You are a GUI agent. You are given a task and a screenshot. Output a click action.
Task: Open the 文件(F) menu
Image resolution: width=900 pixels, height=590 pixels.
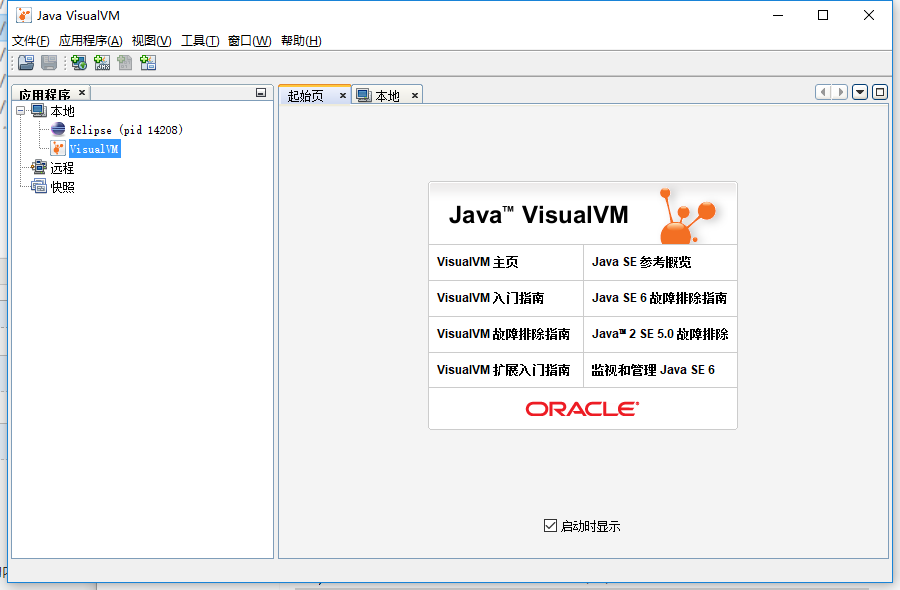point(30,41)
